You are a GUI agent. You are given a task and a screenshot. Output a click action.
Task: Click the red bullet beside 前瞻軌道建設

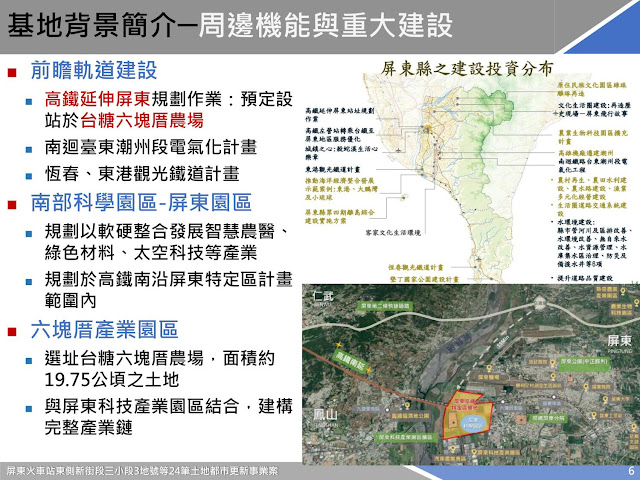(x=12, y=73)
